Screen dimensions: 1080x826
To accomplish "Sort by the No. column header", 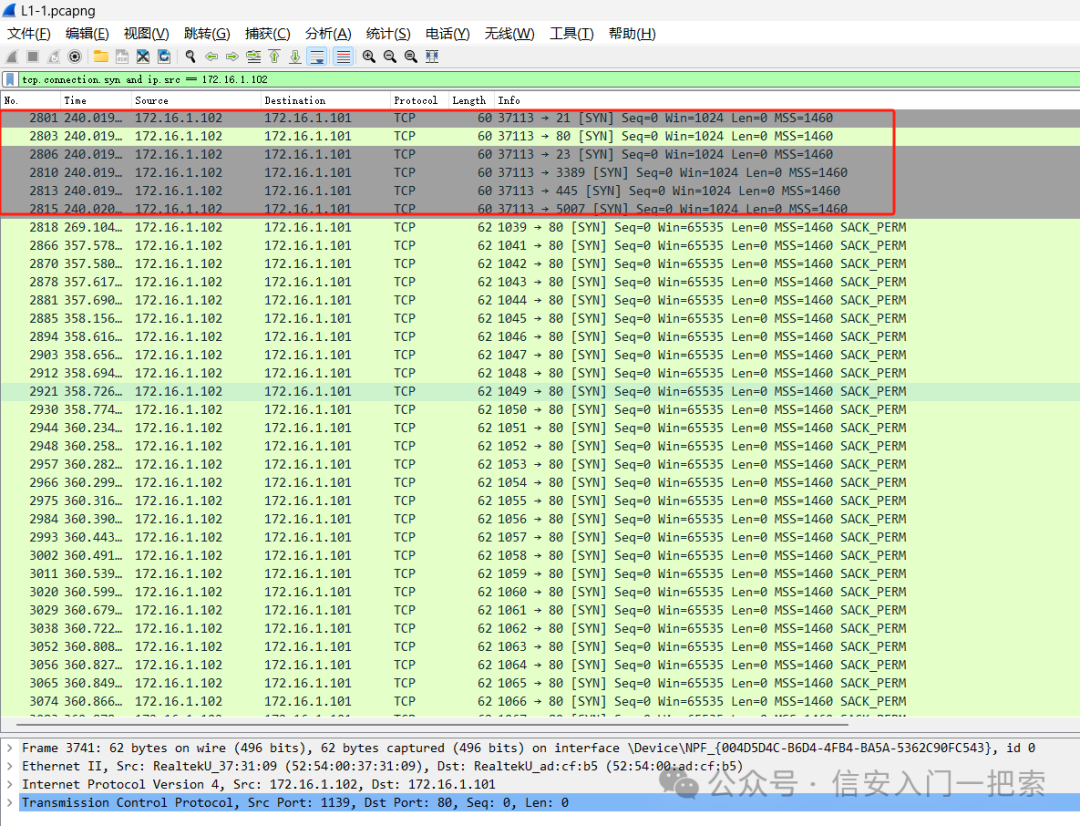I will [x=31, y=101].
